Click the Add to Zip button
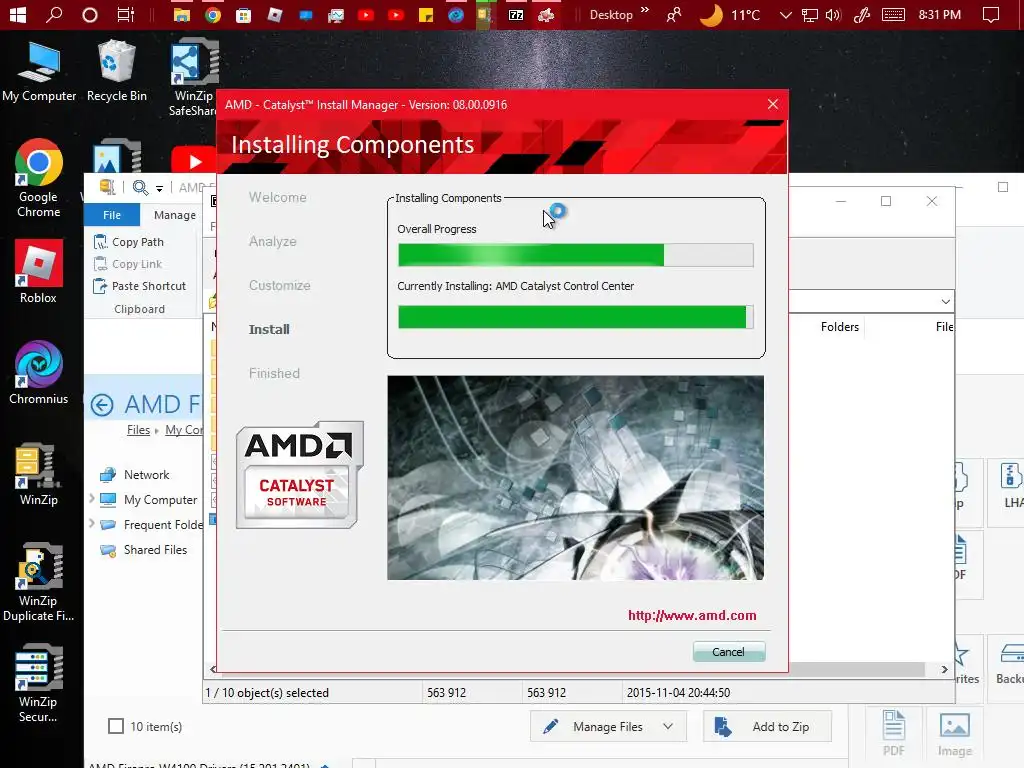Image resolution: width=1024 pixels, height=768 pixels. tap(767, 727)
